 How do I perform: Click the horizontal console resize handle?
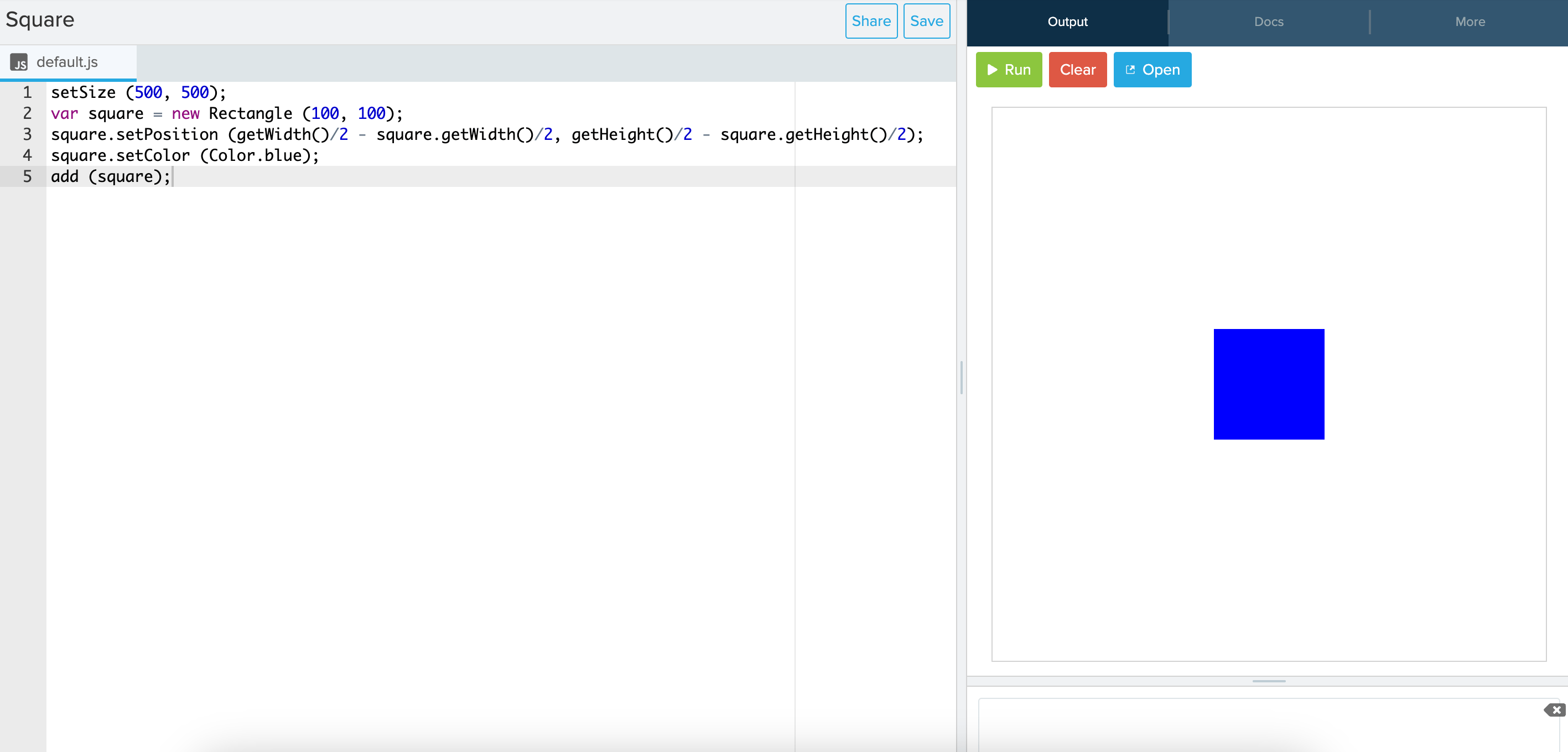pos(1269,681)
